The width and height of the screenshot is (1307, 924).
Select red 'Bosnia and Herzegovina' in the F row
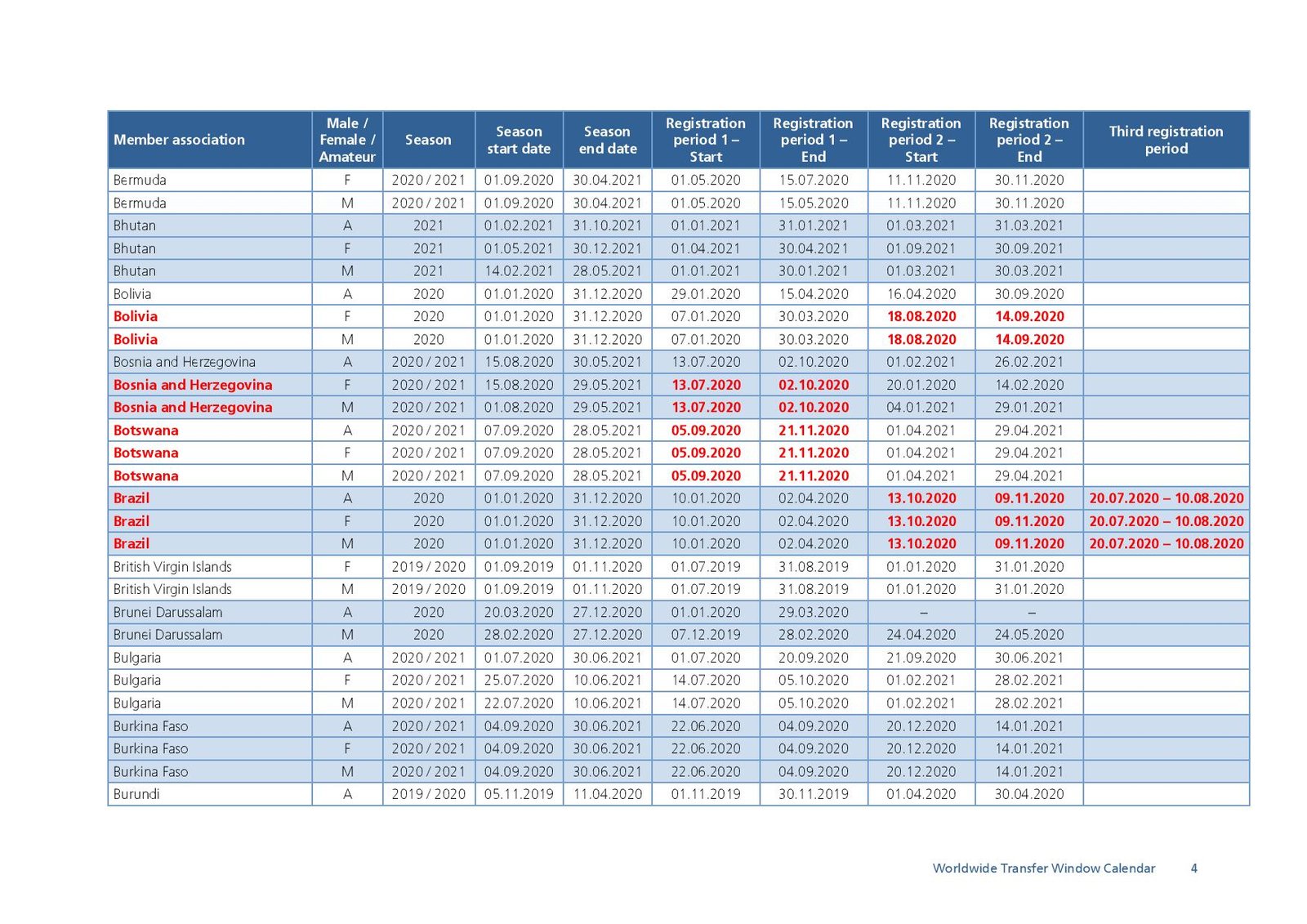193,385
